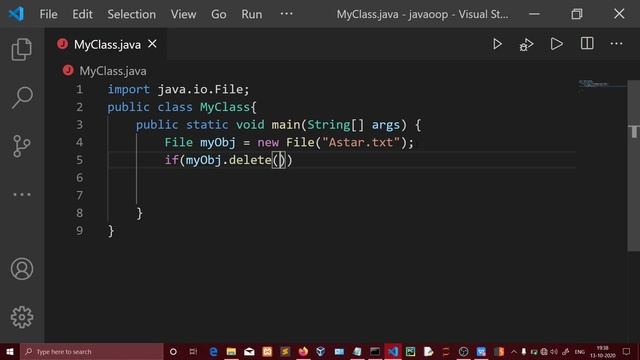Launch Microsoft Edge from taskbar
This screenshot has width=640, height=360.
(213, 351)
